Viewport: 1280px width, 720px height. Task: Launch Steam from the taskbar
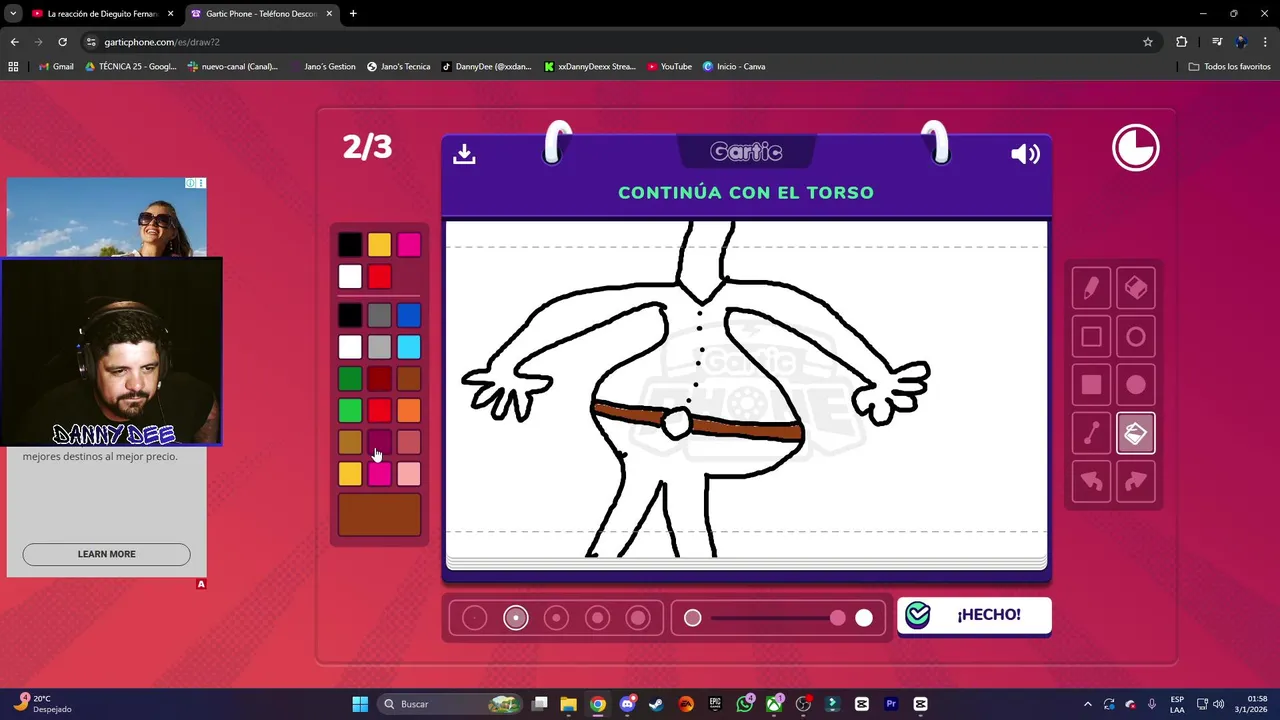coord(656,704)
